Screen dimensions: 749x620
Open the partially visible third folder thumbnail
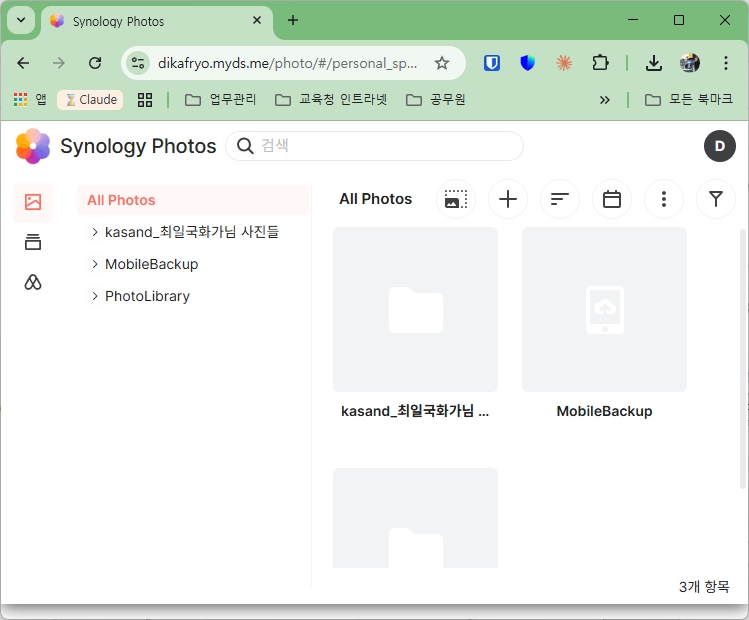point(416,518)
